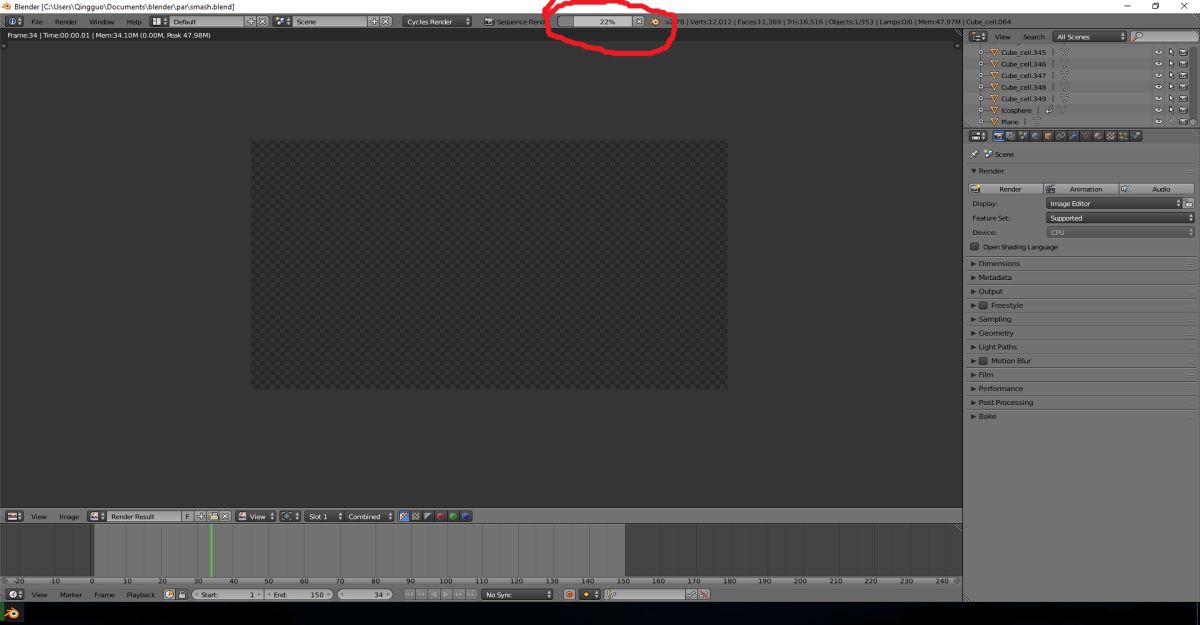Cancel the render with progress X button
Screen dimensions: 1200x625
coord(639,21)
